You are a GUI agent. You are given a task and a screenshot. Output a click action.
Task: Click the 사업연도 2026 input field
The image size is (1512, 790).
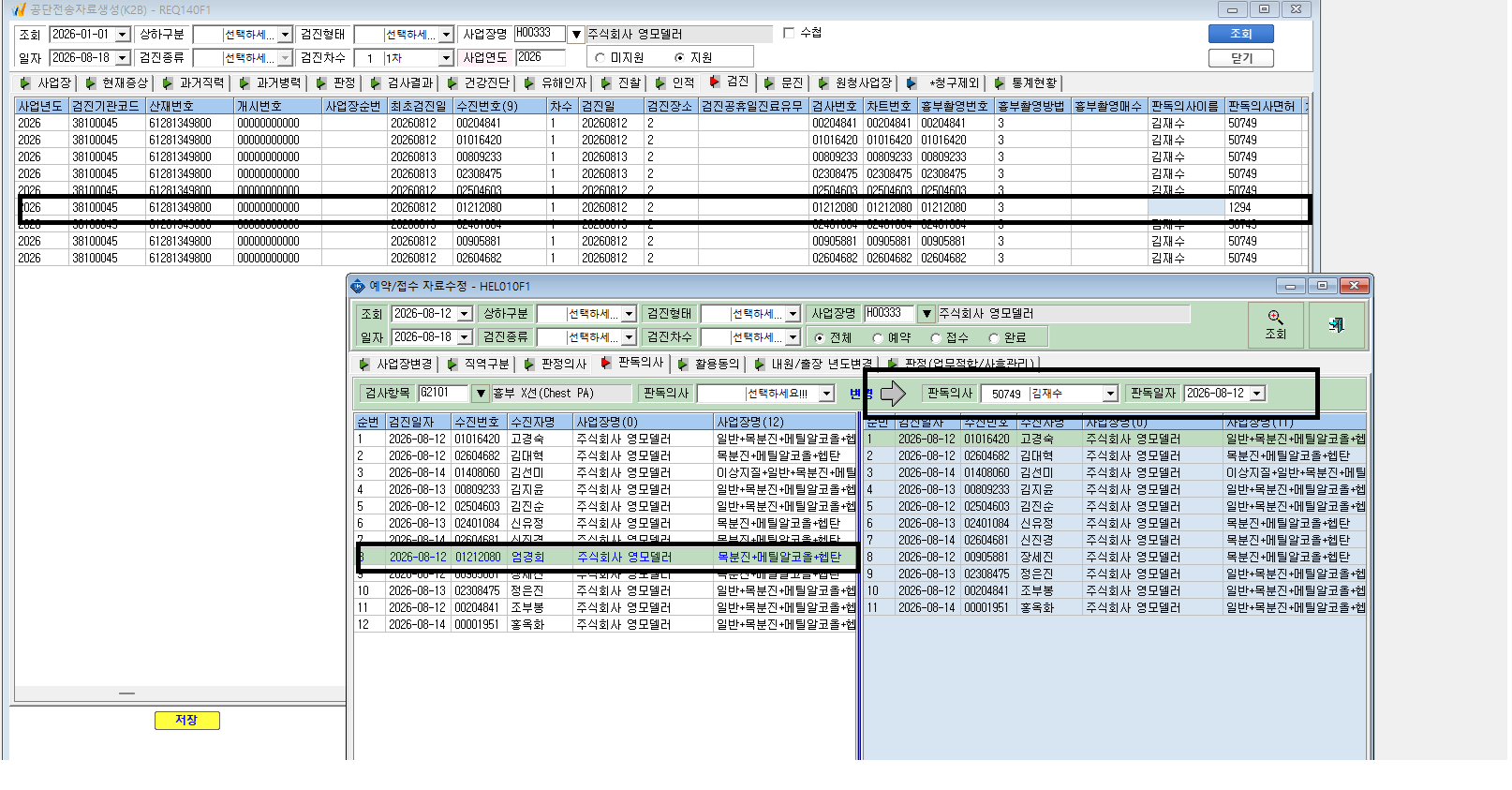coord(540,57)
